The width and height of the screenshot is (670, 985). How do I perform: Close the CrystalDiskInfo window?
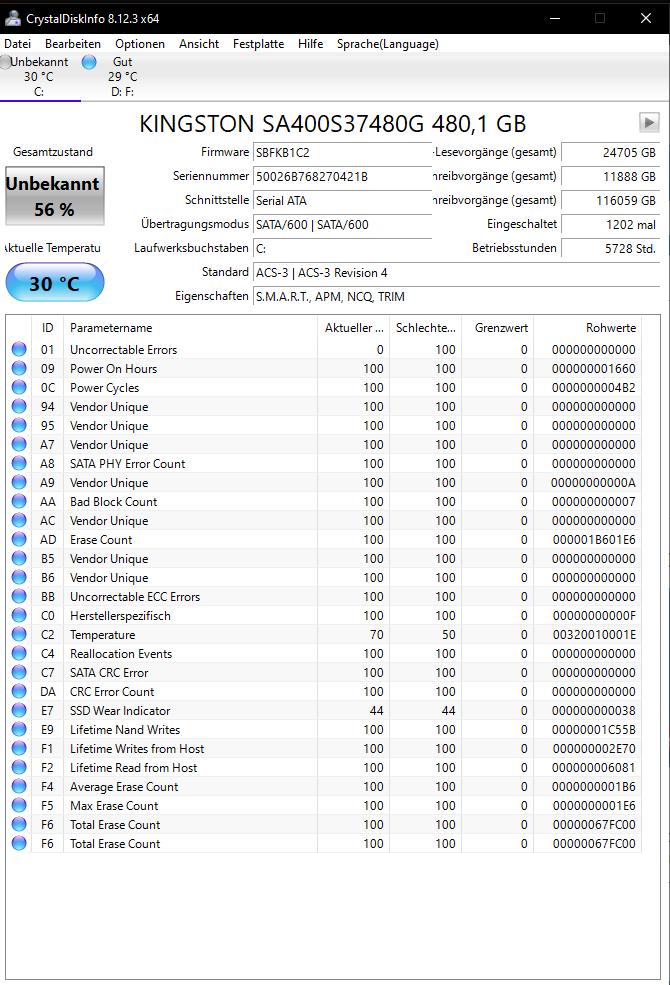tap(646, 18)
